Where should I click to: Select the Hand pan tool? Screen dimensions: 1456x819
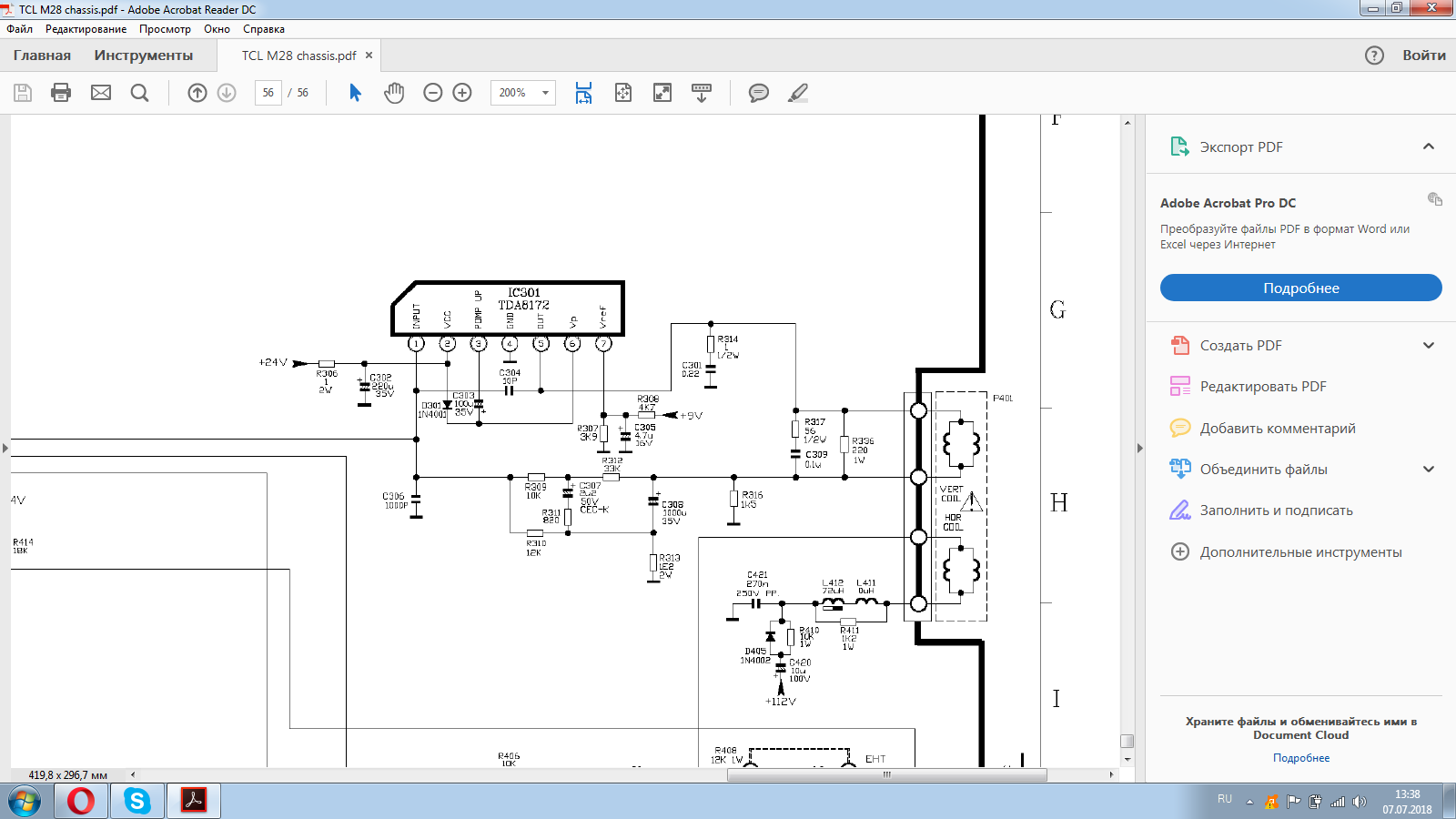tap(394, 93)
